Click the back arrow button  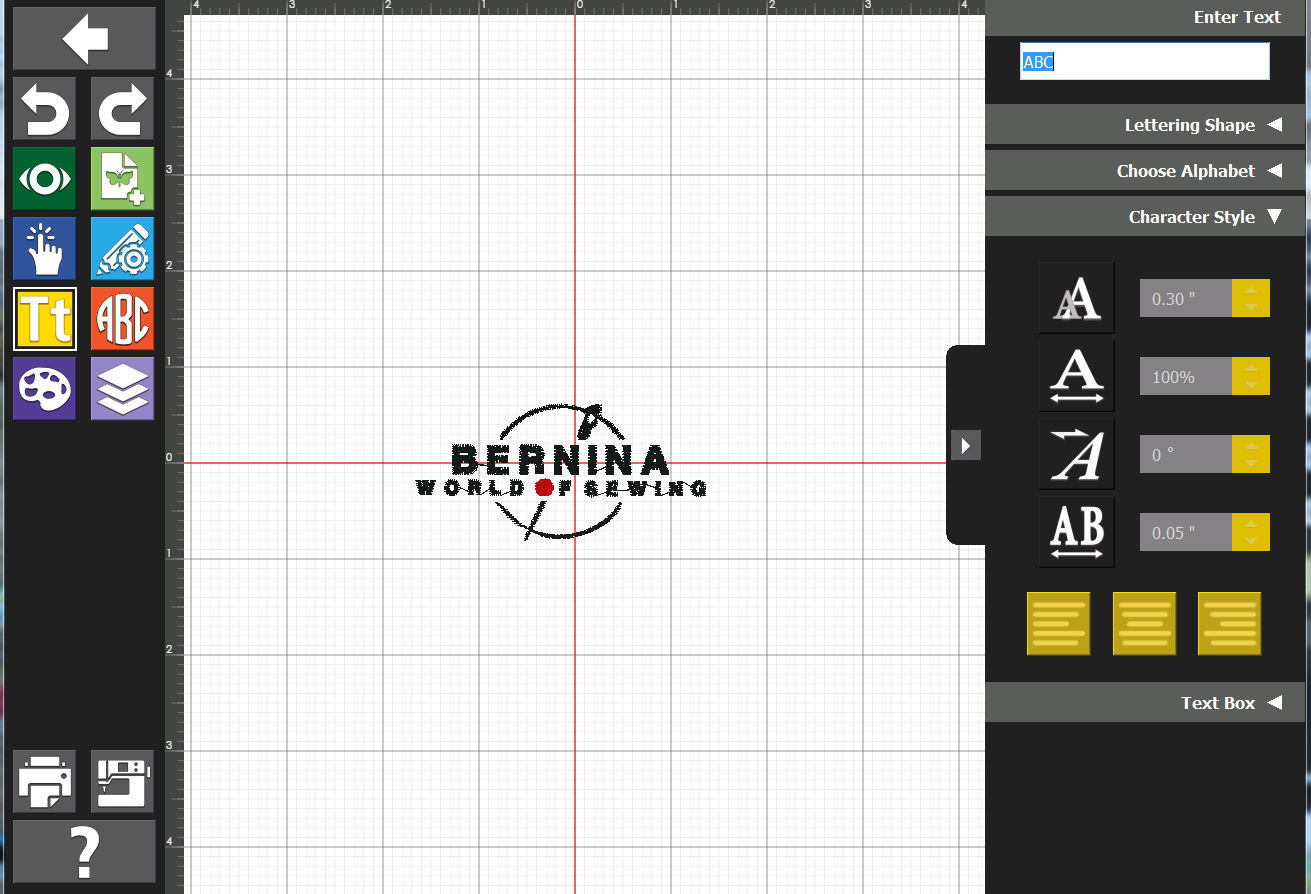click(x=84, y=38)
